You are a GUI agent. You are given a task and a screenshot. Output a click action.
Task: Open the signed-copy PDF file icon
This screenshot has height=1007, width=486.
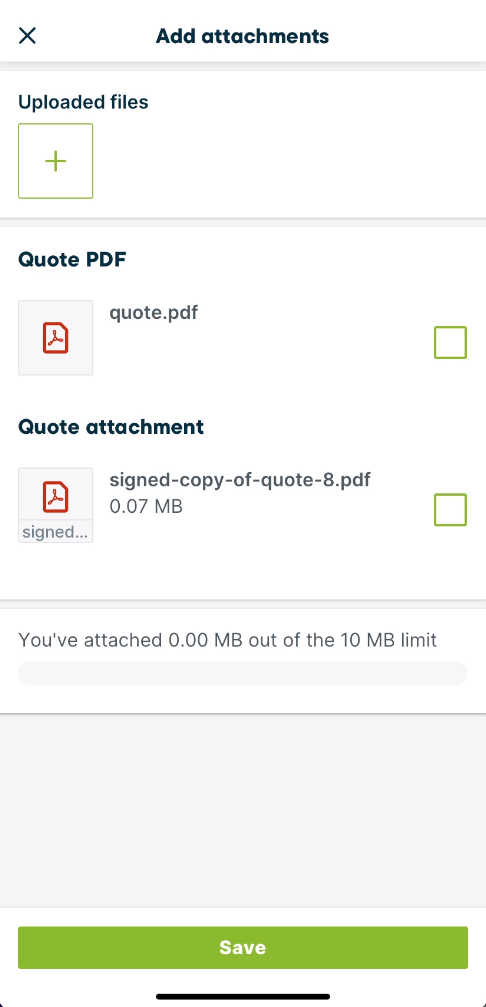56,496
